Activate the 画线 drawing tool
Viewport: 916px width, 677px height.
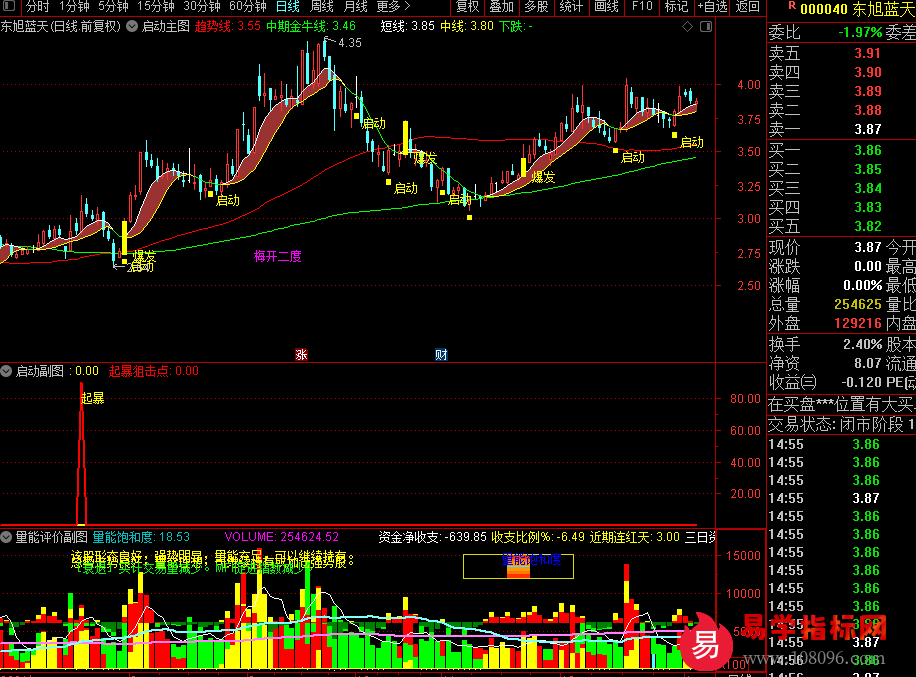[606, 7]
